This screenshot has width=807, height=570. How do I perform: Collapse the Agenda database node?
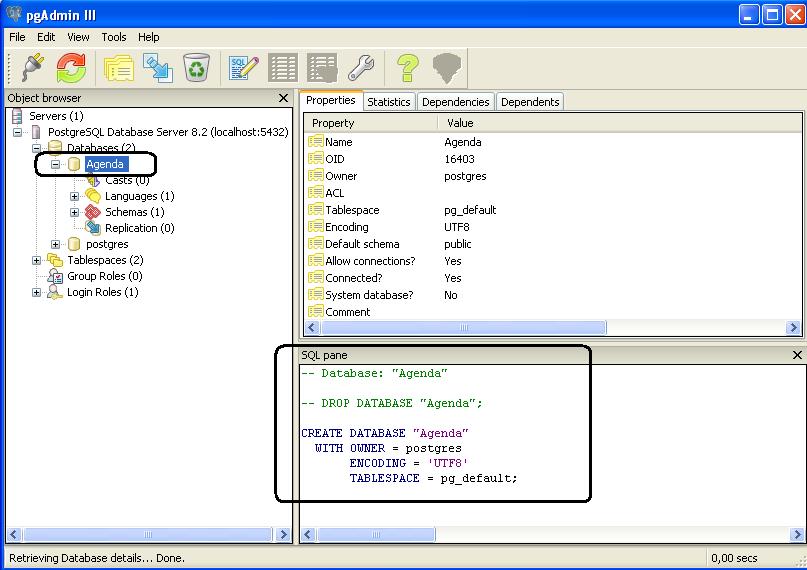coord(56,164)
